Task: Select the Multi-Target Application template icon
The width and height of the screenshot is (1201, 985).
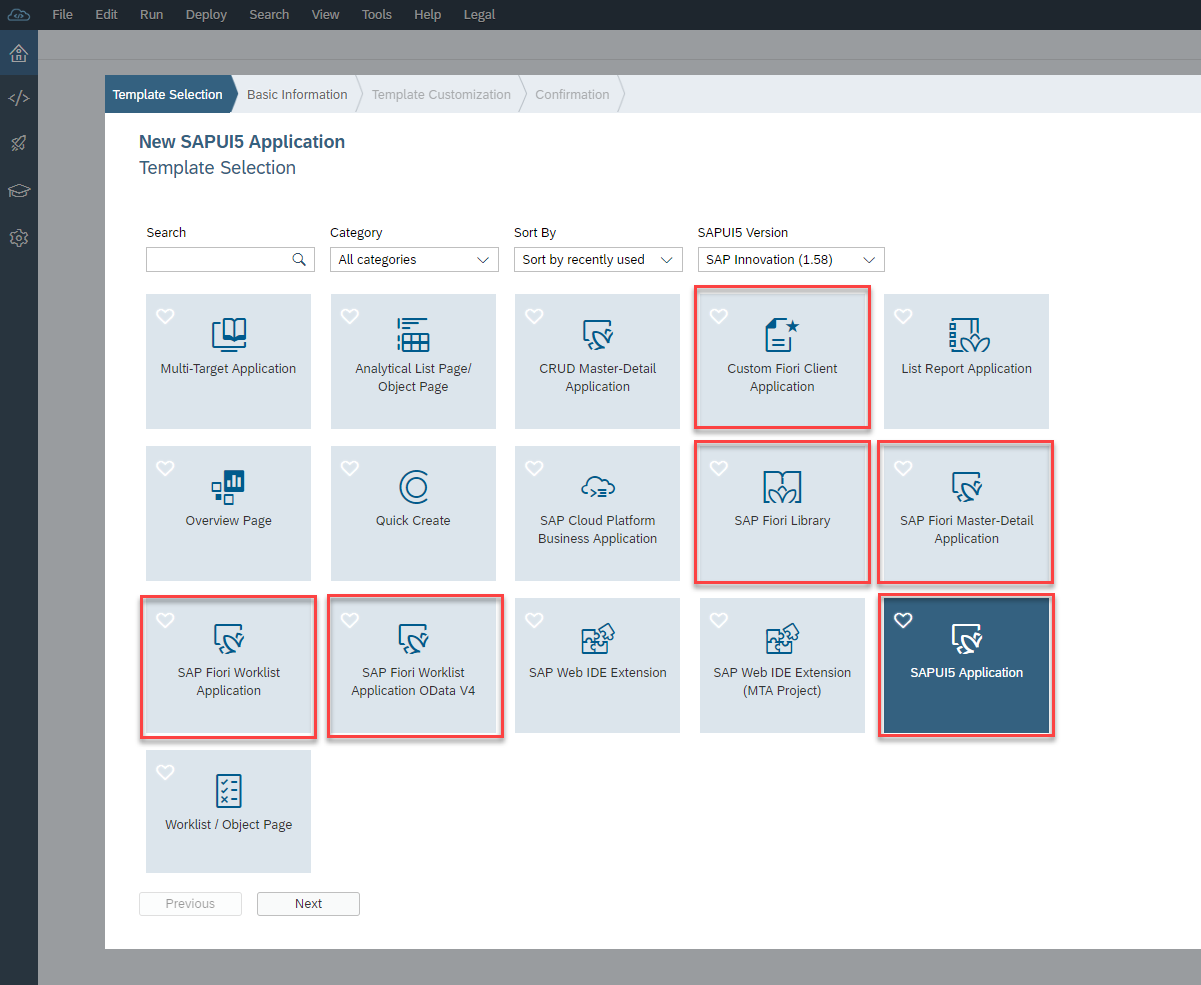Action: 229,335
